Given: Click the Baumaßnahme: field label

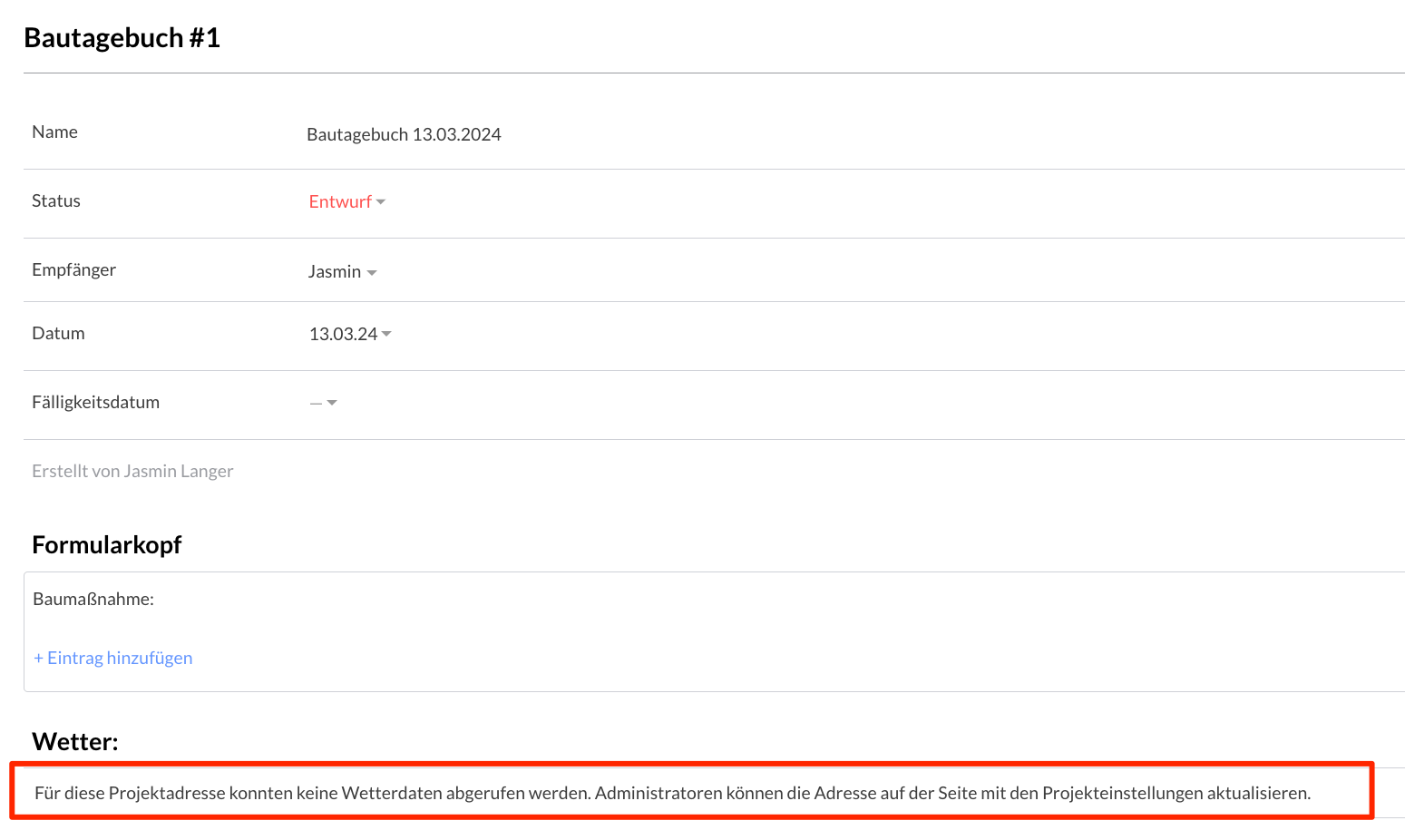Looking at the screenshot, I should click(x=93, y=600).
